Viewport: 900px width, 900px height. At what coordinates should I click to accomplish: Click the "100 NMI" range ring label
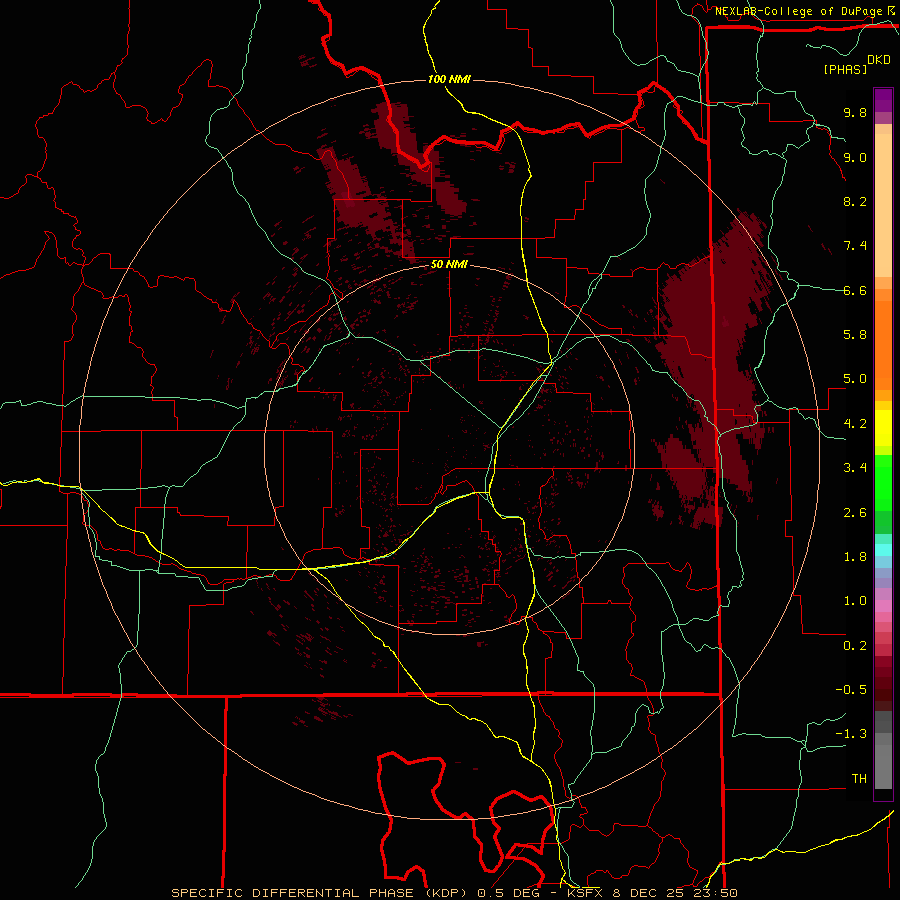coord(449,79)
